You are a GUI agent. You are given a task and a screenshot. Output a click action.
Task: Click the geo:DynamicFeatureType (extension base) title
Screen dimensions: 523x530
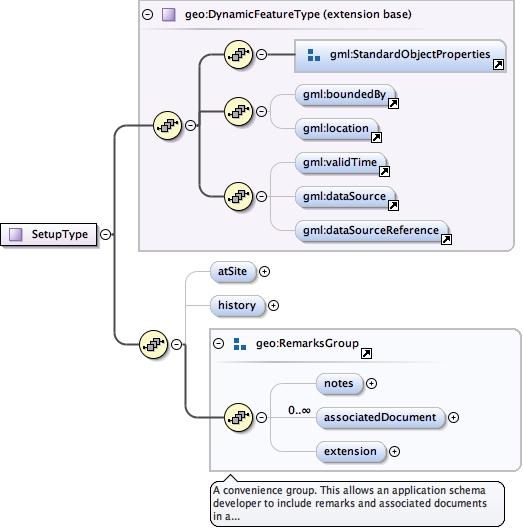298,15
